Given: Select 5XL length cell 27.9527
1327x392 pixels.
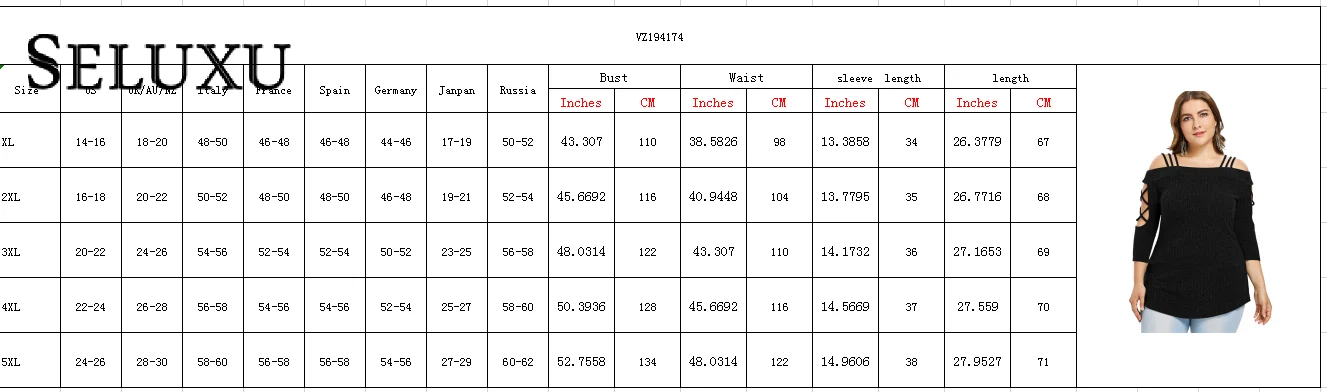Looking at the screenshot, I should tap(977, 361).
